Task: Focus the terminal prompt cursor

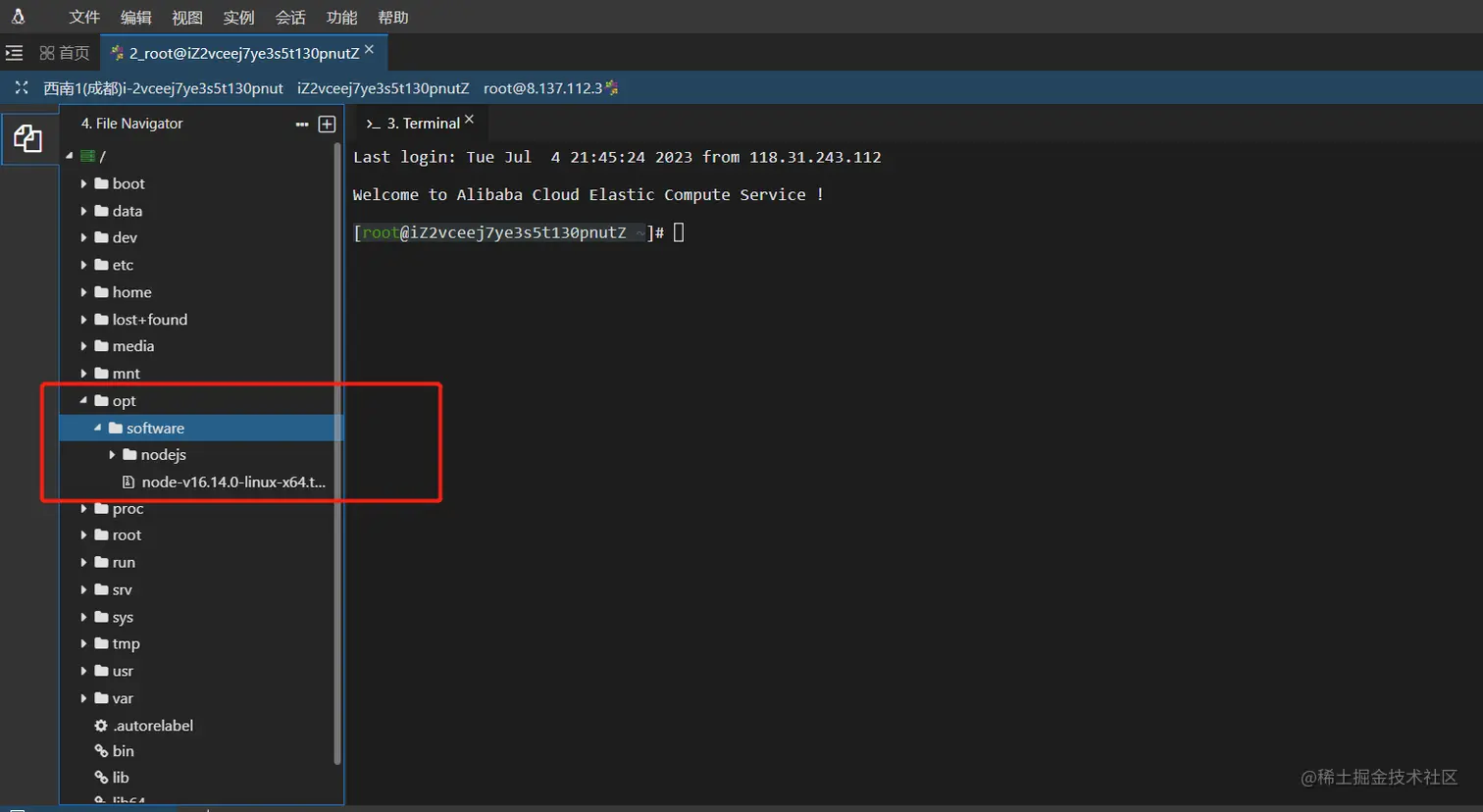Action: (679, 232)
